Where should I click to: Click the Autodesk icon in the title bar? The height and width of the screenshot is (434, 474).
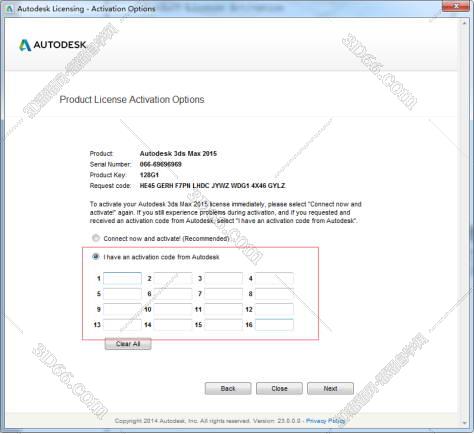tap(9, 9)
